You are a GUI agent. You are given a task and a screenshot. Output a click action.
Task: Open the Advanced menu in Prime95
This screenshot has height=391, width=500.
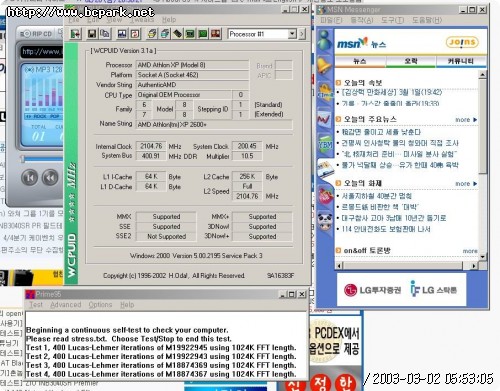click(x=66, y=305)
